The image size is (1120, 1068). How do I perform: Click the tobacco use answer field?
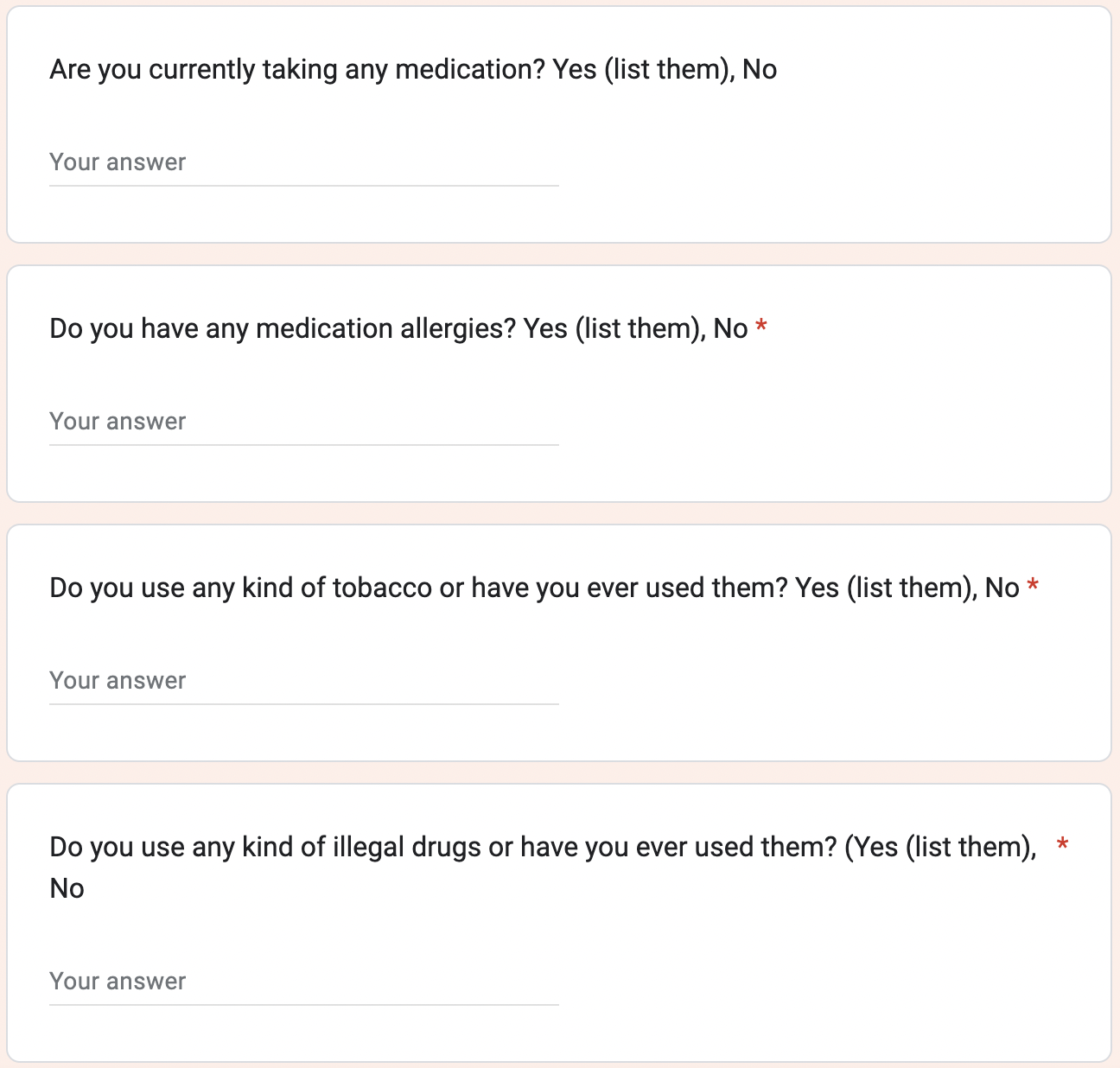pyautogui.click(x=303, y=681)
